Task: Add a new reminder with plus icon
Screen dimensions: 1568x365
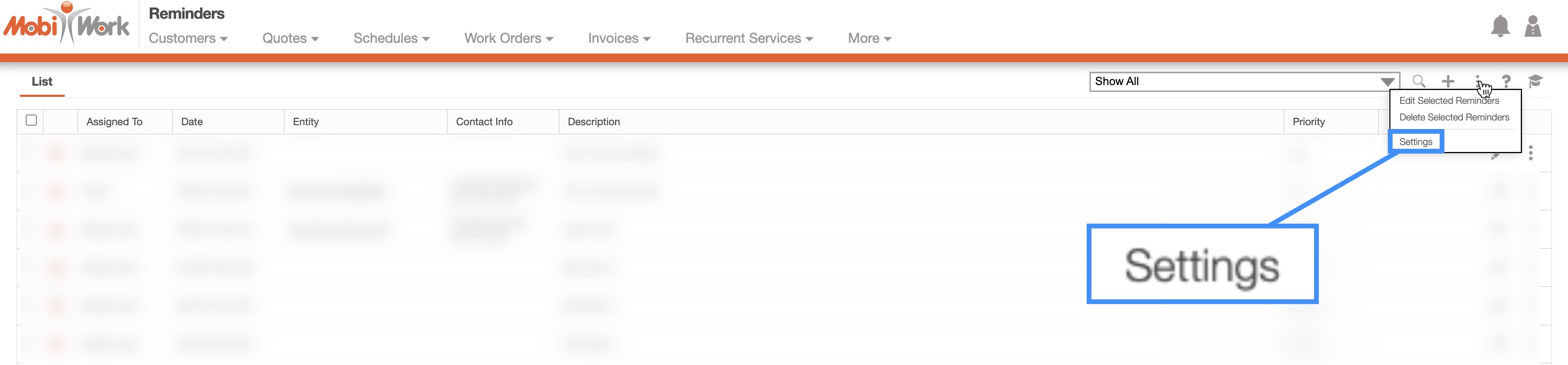Action: click(1448, 81)
